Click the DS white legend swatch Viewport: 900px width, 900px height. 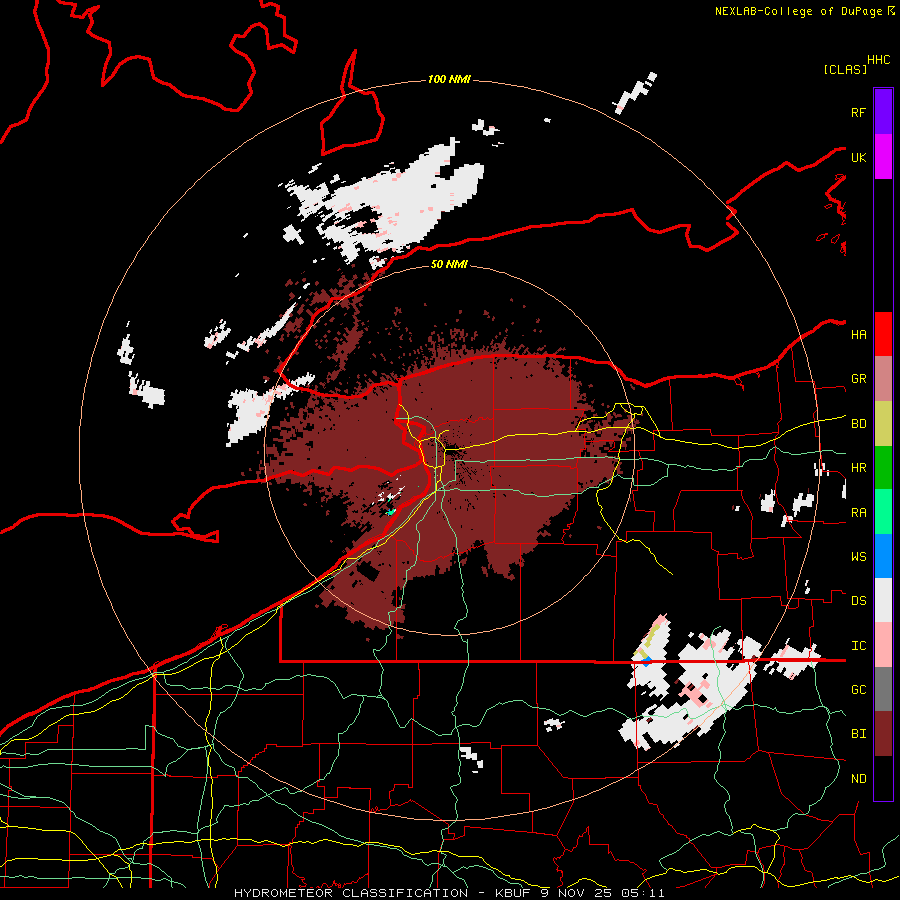[x=883, y=600]
